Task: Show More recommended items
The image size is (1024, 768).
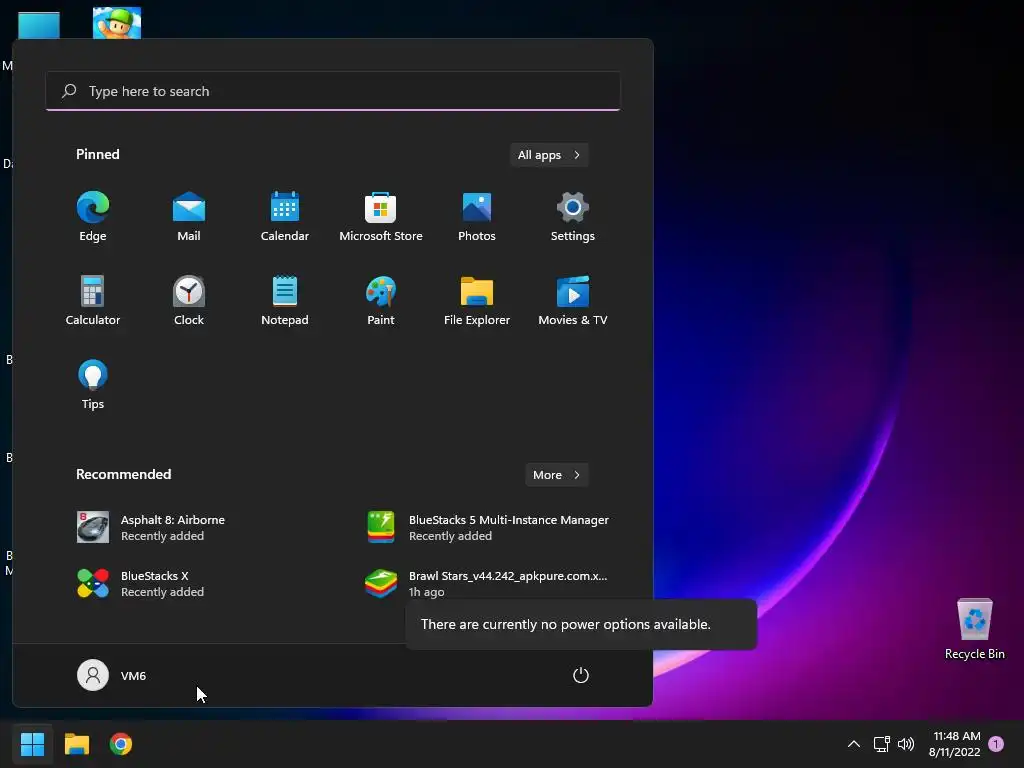Action: (x=556, y=475)
